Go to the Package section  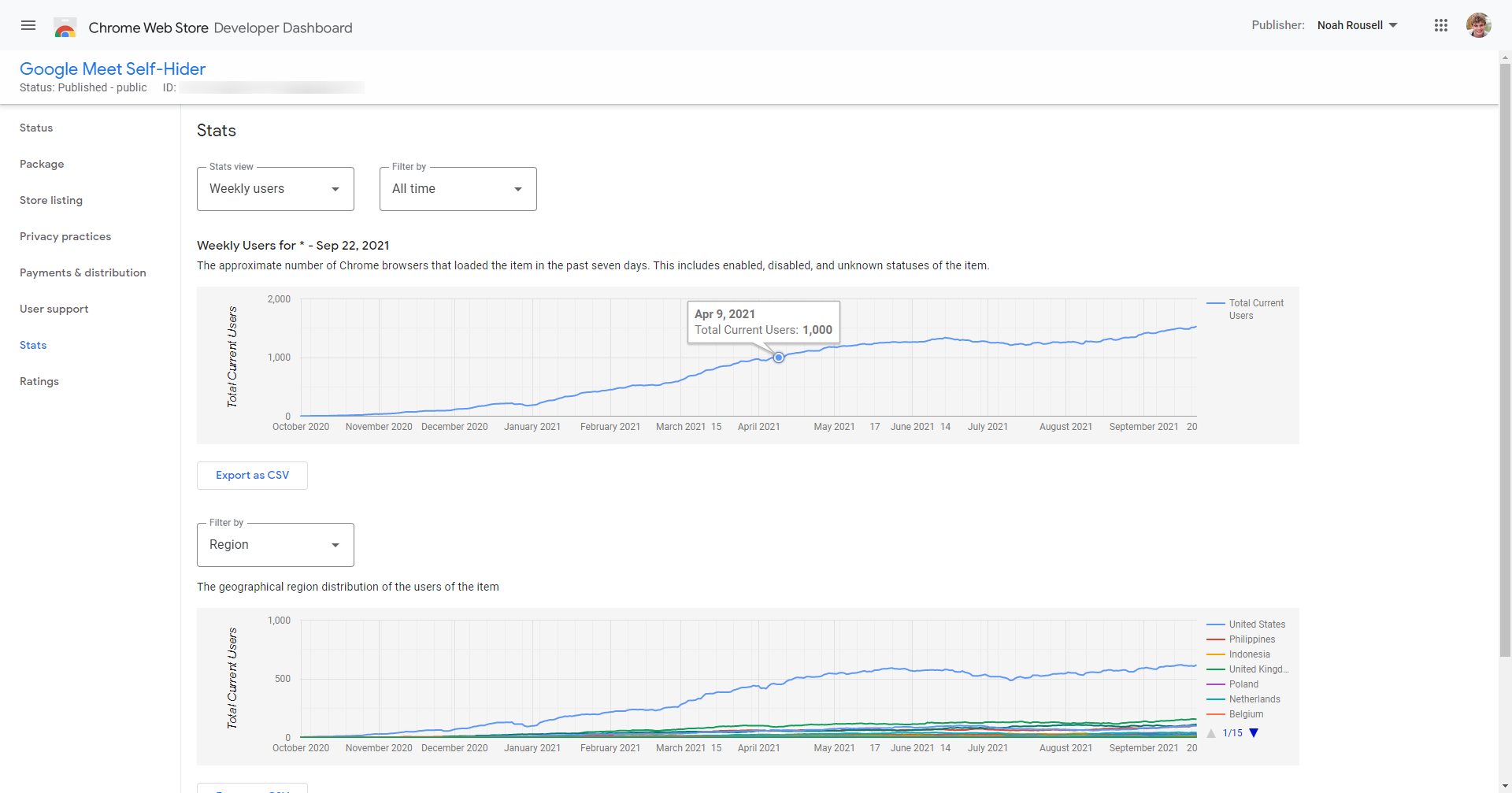click(42, 164)
